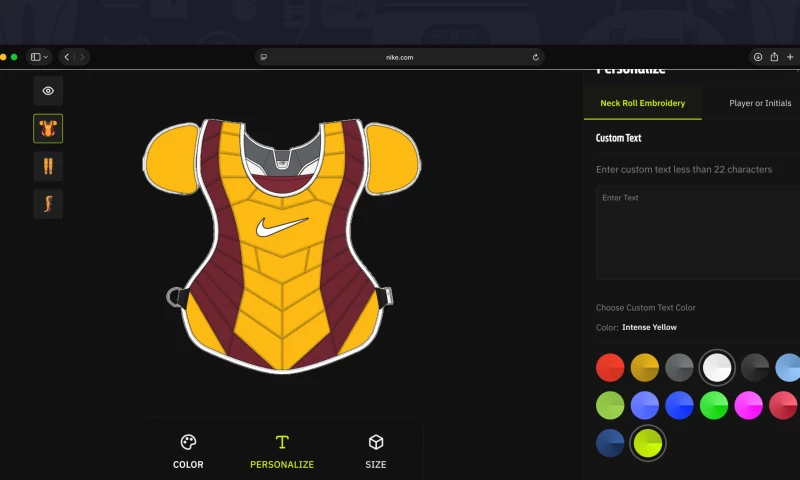Choose the royal blue color swatch
The width and height of the screenshot is (800, 480).
[x=679, y=405]
